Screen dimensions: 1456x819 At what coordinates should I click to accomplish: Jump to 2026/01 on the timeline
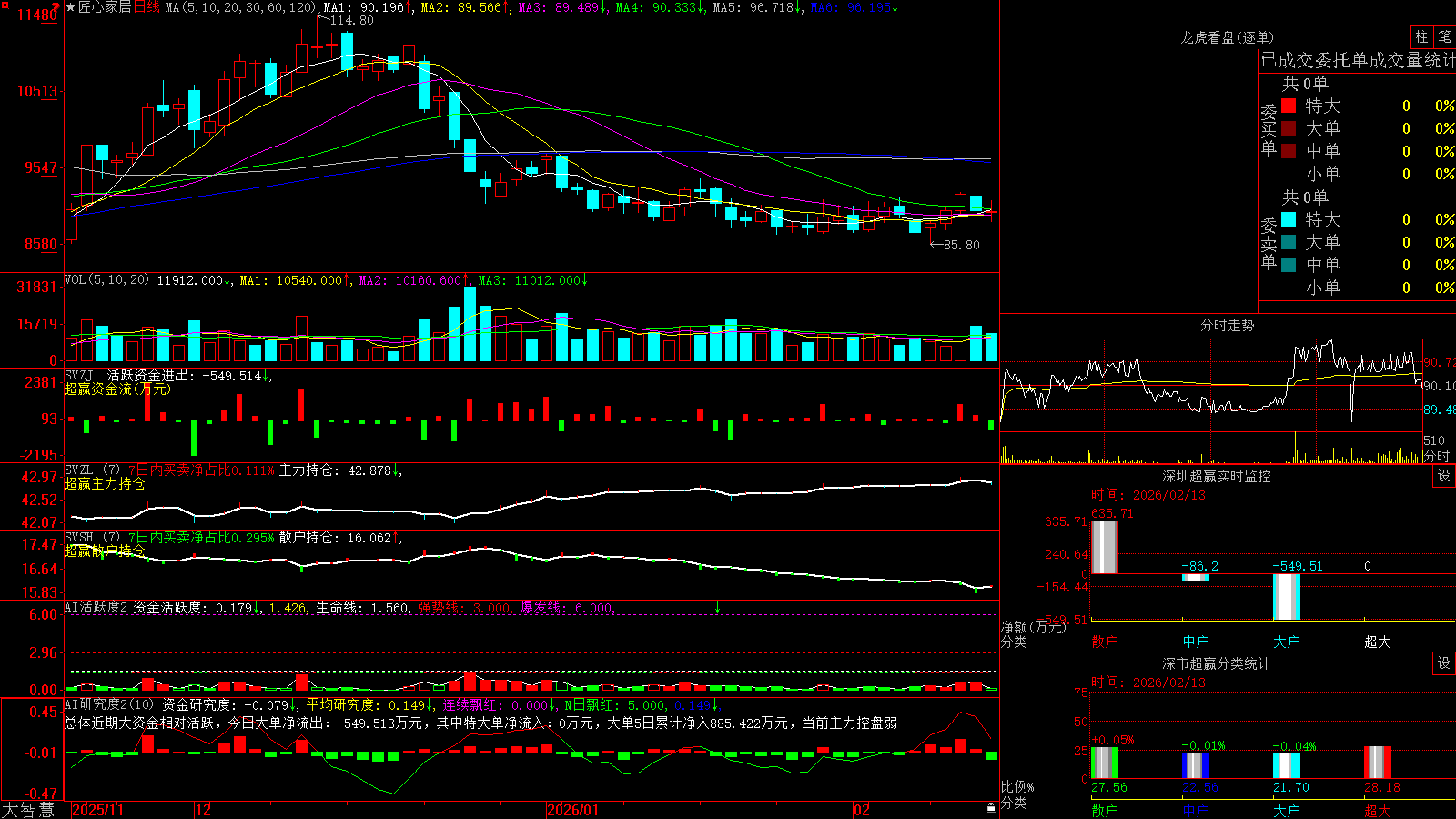(x=573, y=810)
